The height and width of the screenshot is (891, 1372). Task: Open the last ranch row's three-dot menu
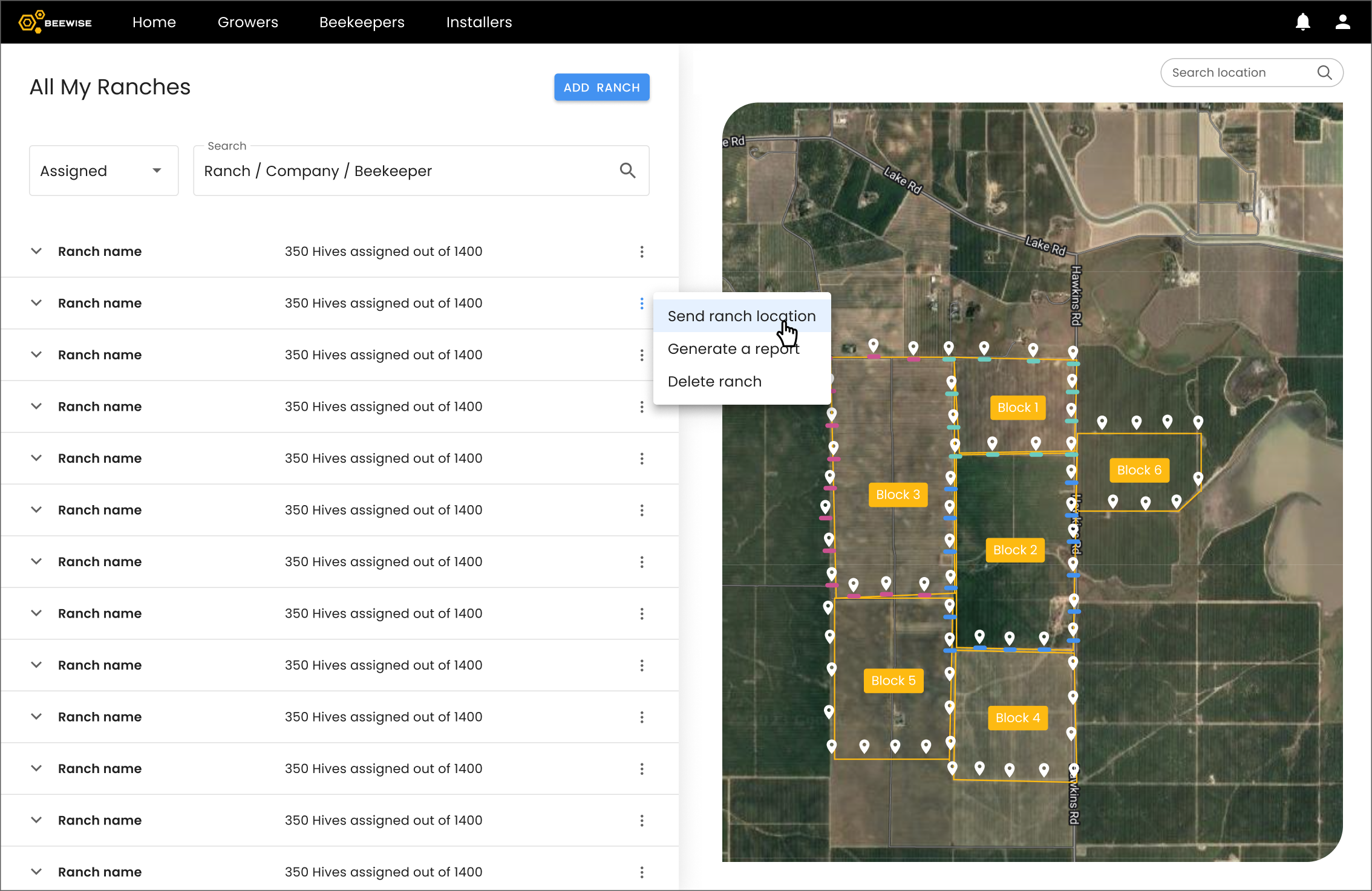pyautogui.click(x=642, y=872)
